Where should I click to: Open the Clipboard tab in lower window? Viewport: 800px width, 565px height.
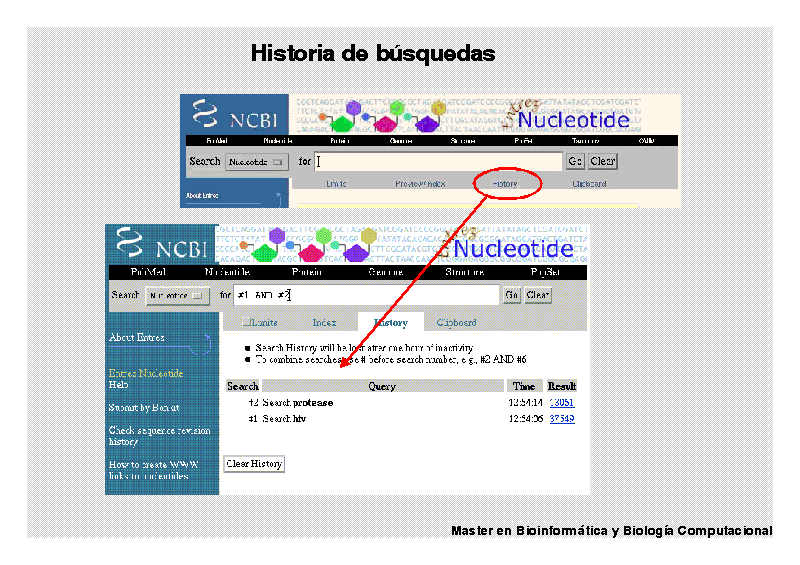coord(456,323)
